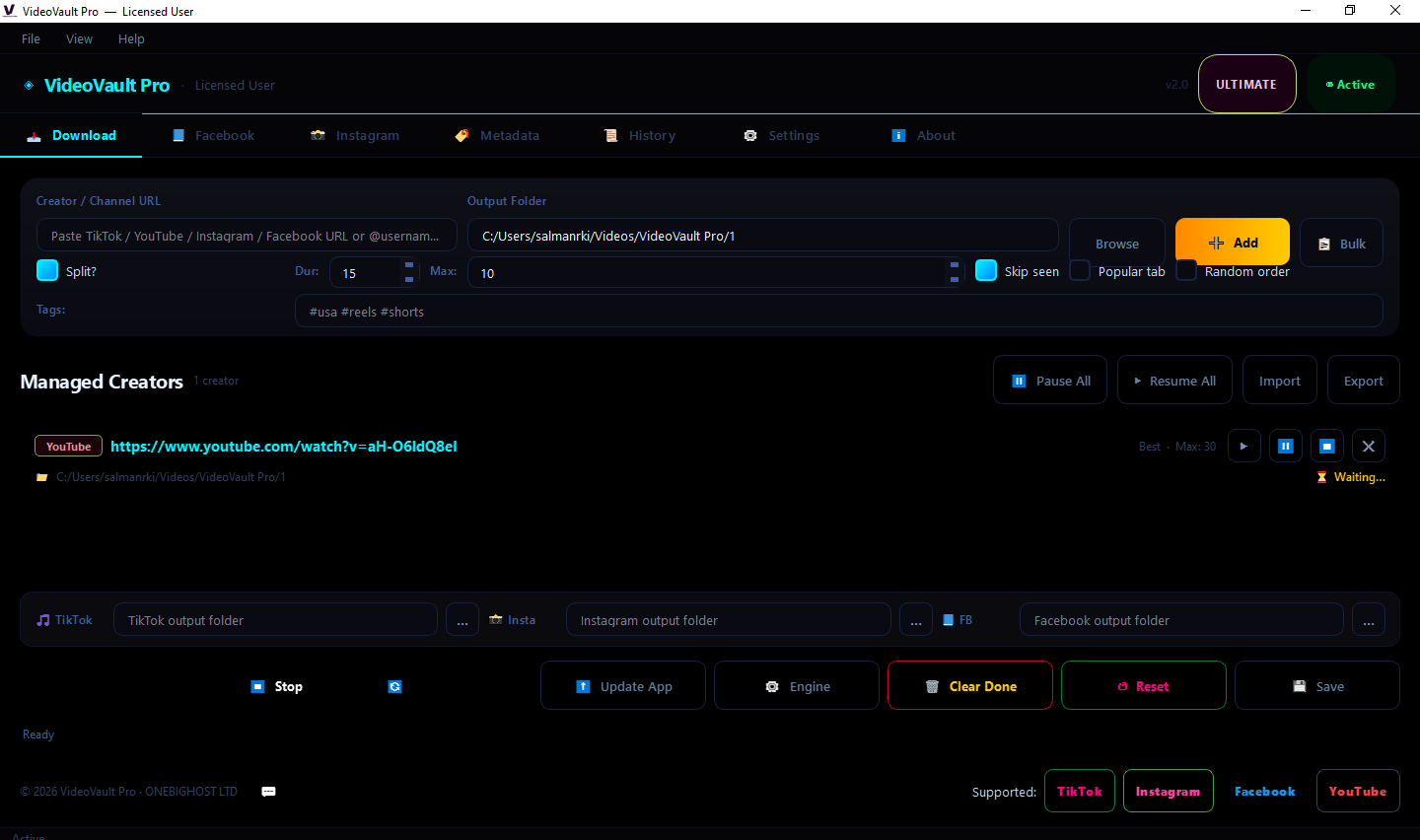Viewport: 1420px width, 840px height.
Task: Browse Instagram output folder with ellipsis button
Action: [x=916, y=620]
